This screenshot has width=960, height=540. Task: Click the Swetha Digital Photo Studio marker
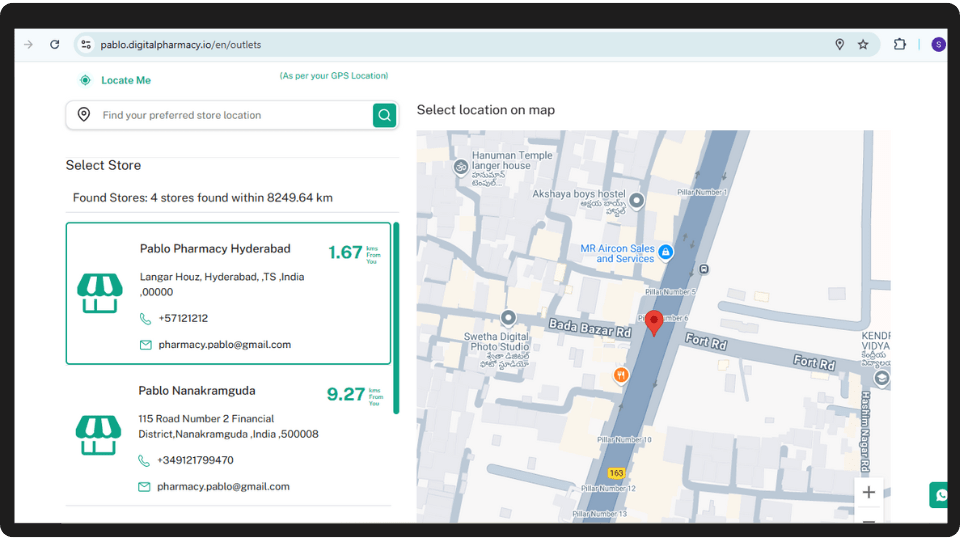[x=508, y=318]
